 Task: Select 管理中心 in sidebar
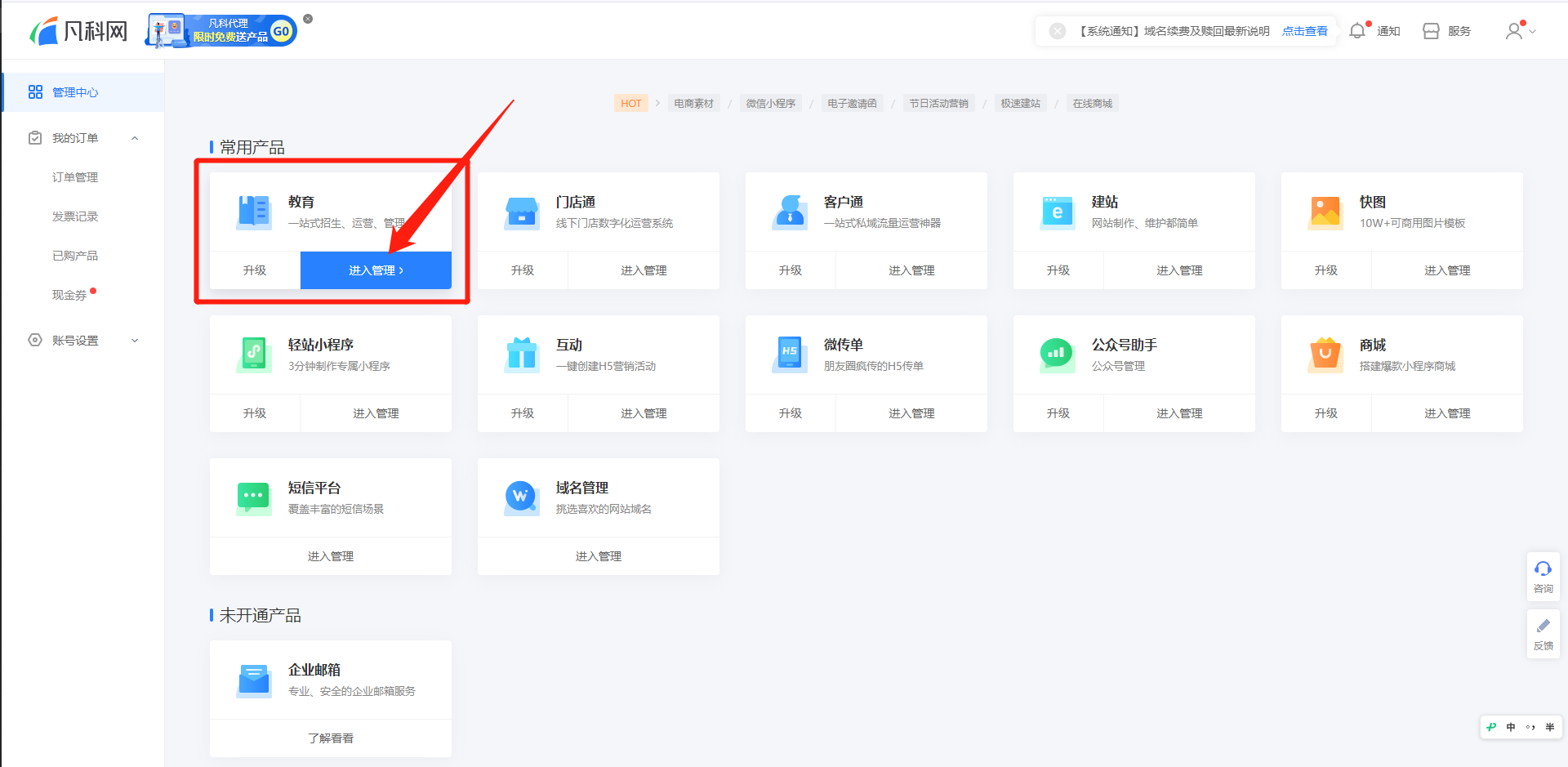point(83,92)
